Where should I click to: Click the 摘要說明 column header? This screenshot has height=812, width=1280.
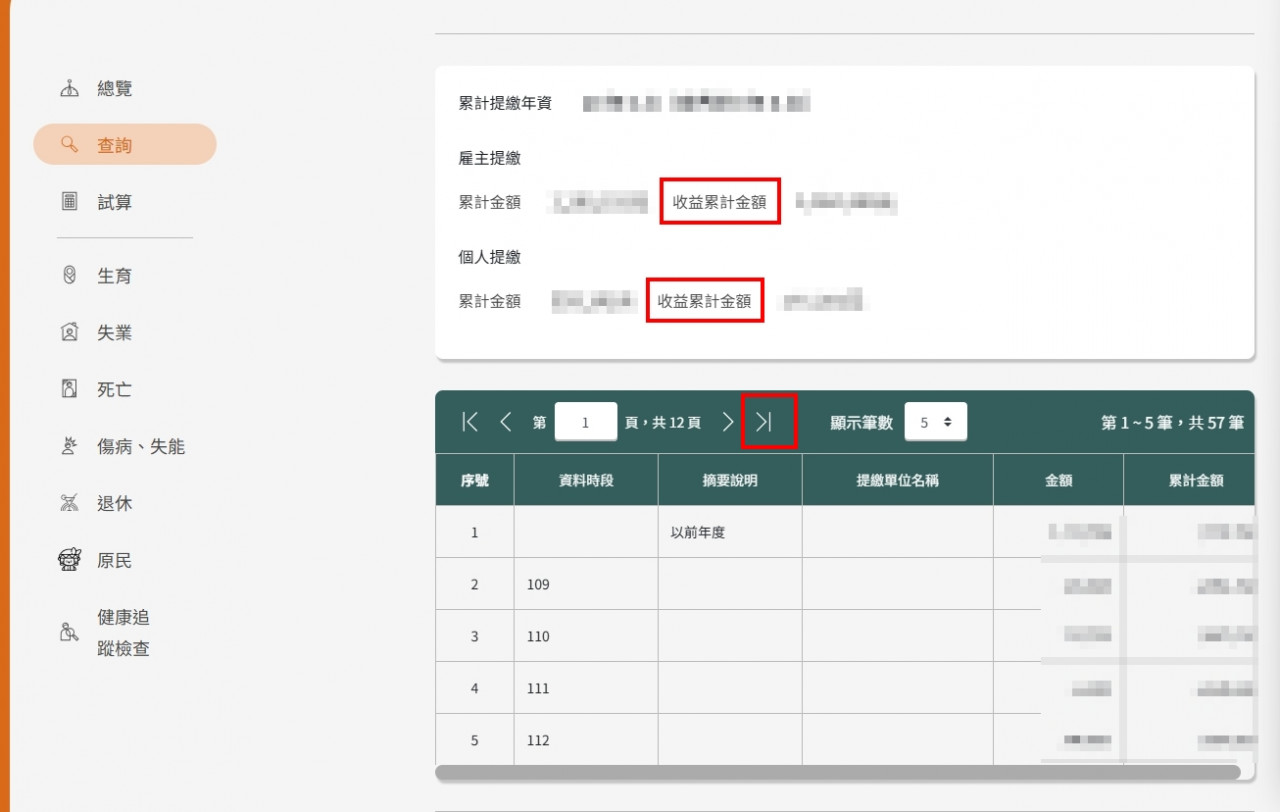coord(729,480)
